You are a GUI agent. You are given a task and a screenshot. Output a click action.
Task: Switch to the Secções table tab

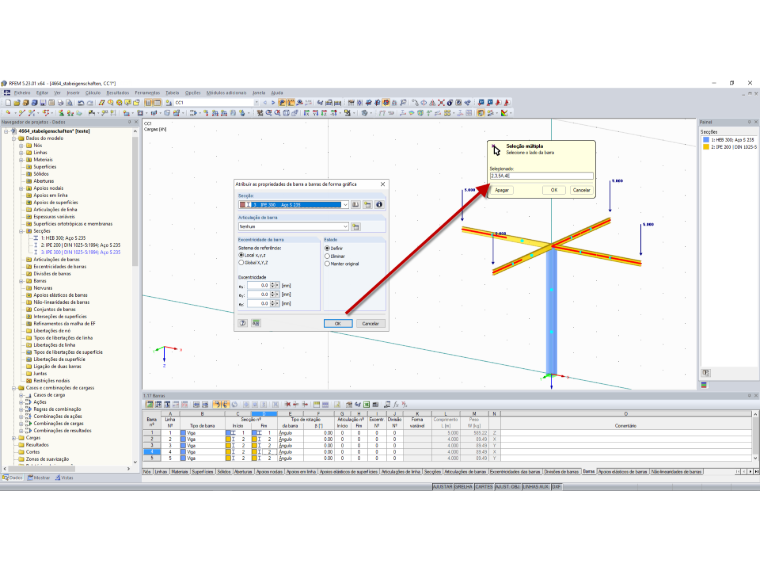[x=432, y=471]
